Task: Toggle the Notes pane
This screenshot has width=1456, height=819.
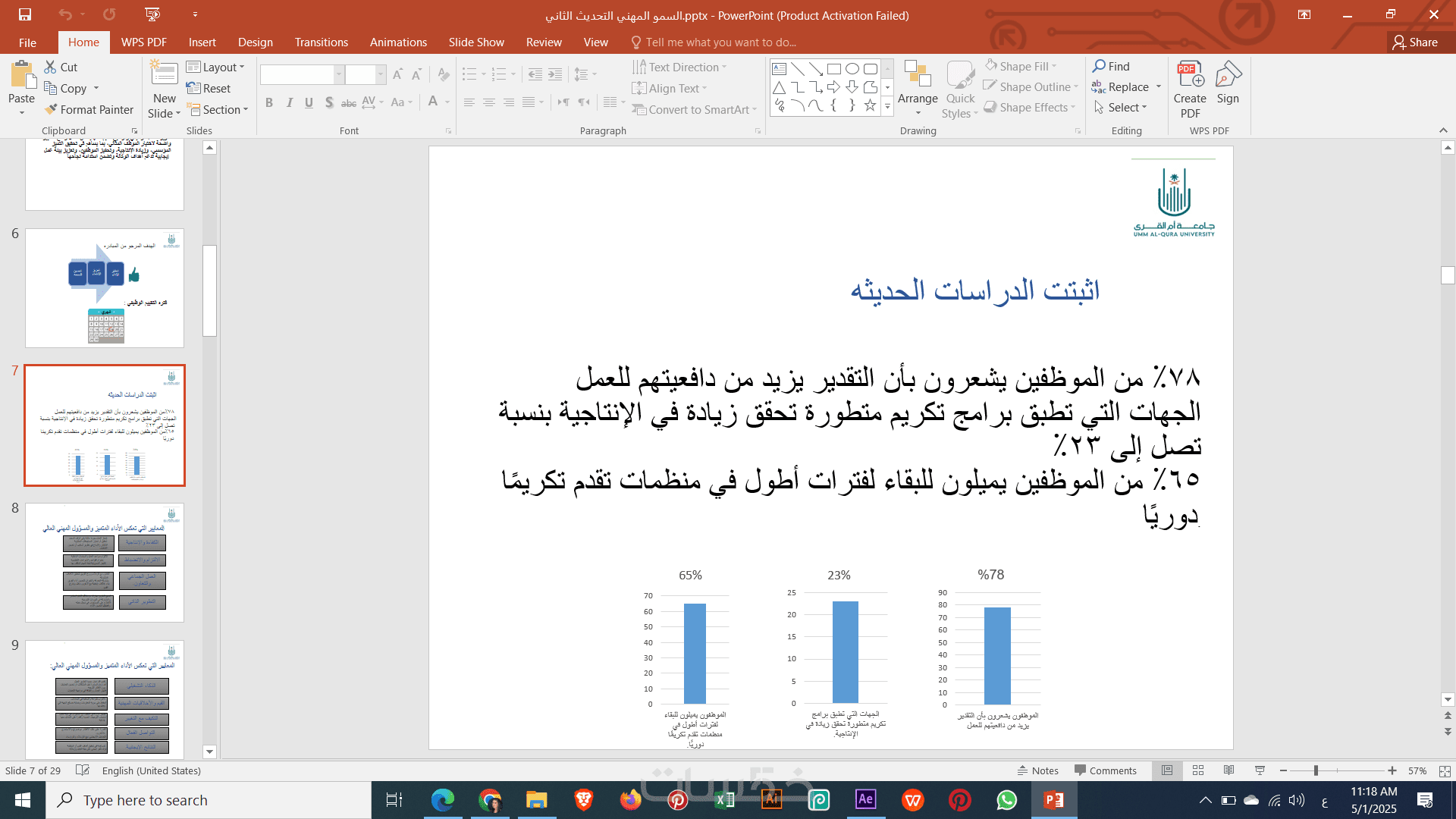Action: [1037, 770]
